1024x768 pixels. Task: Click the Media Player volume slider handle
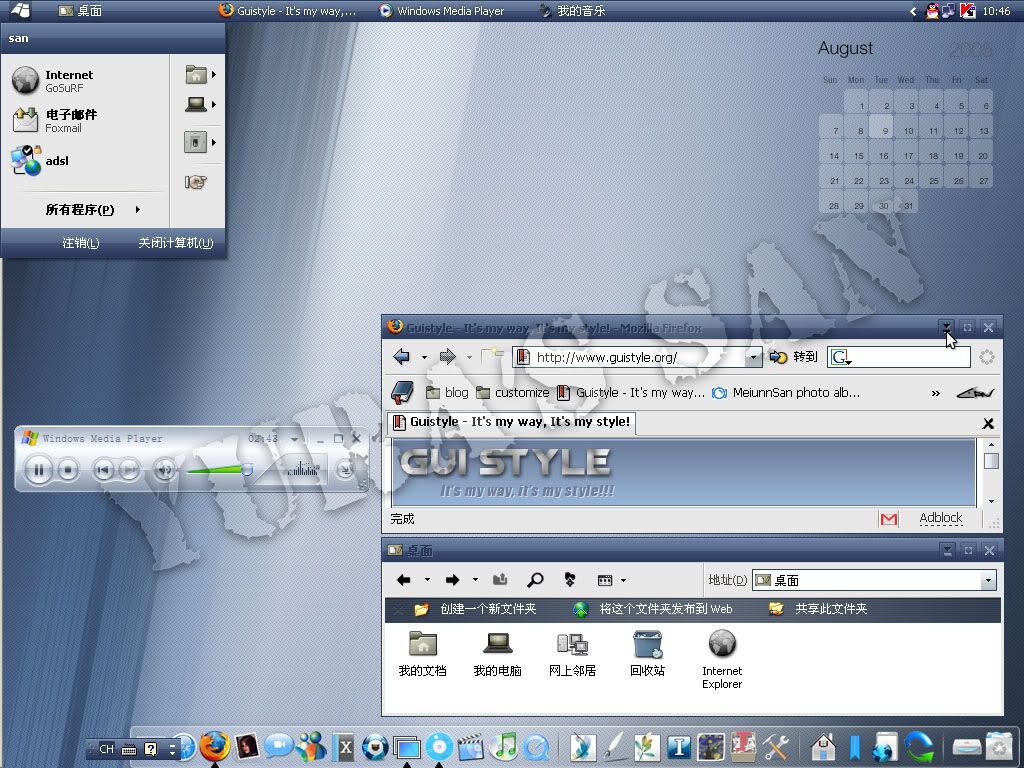coord(246,468)
